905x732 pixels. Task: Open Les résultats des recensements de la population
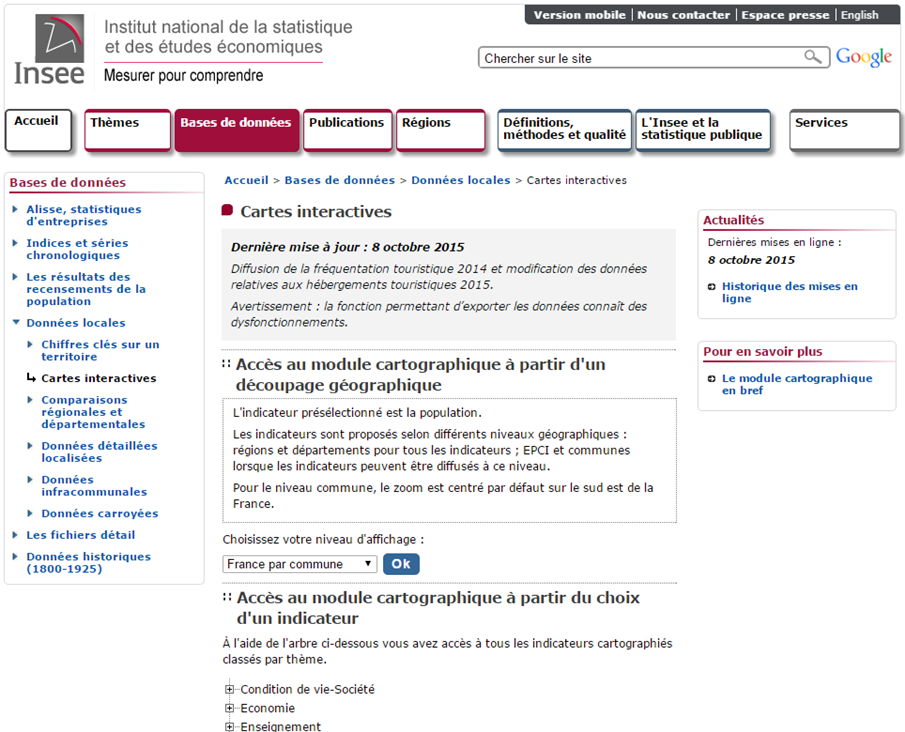pyautogui.click(x=85, y=289)
